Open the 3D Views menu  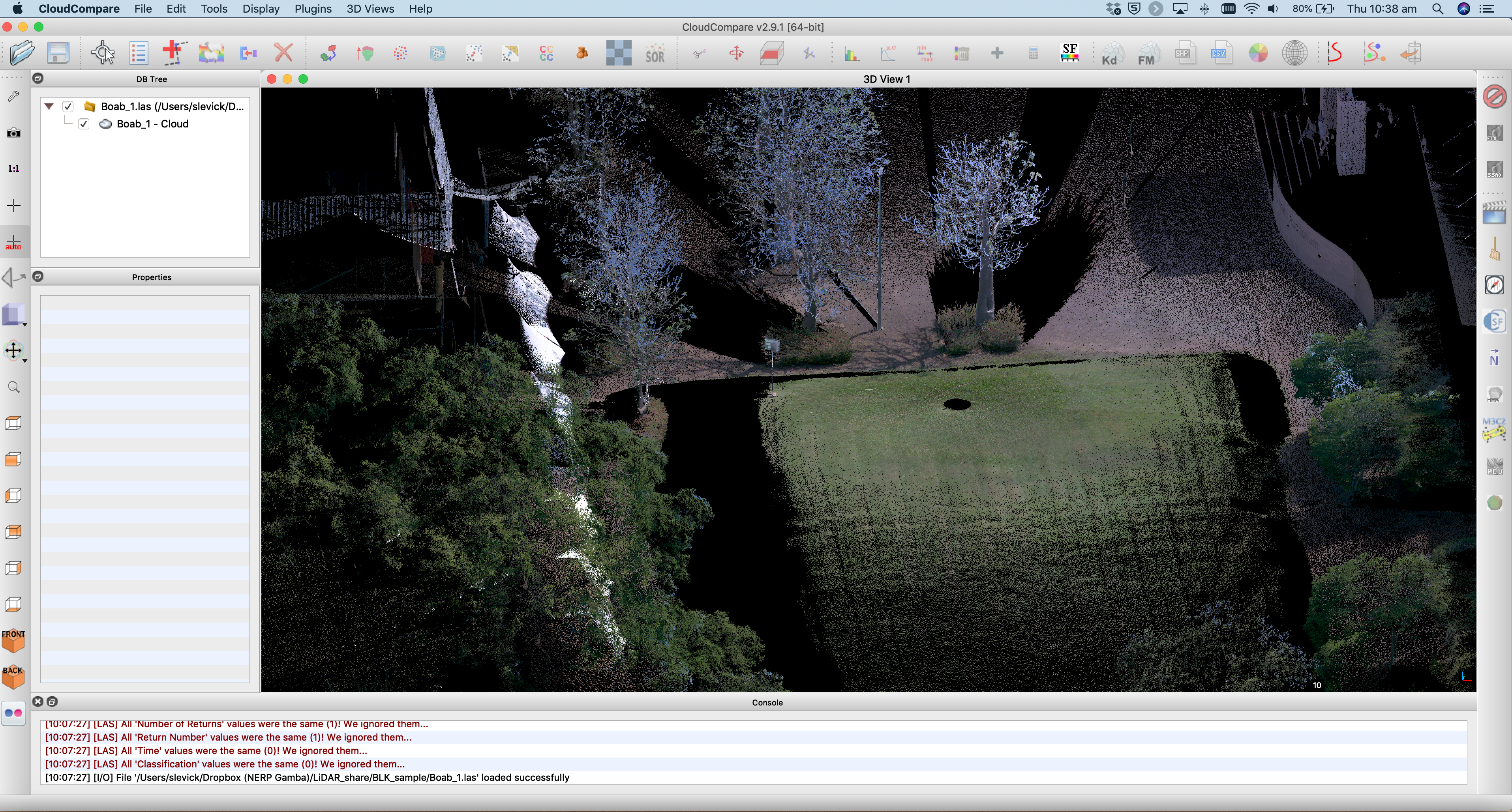point(370,9)
